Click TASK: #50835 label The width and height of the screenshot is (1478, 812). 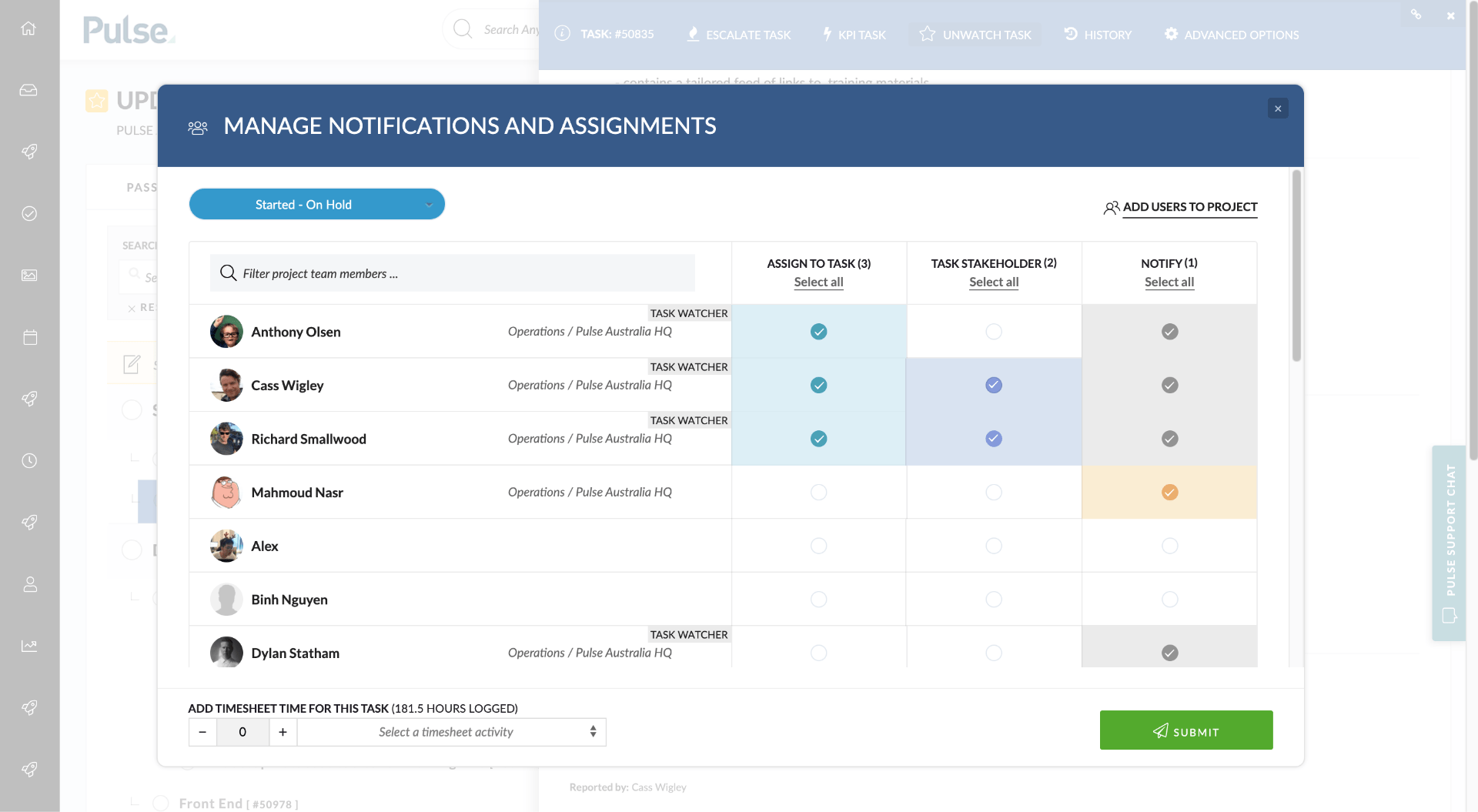617,34
